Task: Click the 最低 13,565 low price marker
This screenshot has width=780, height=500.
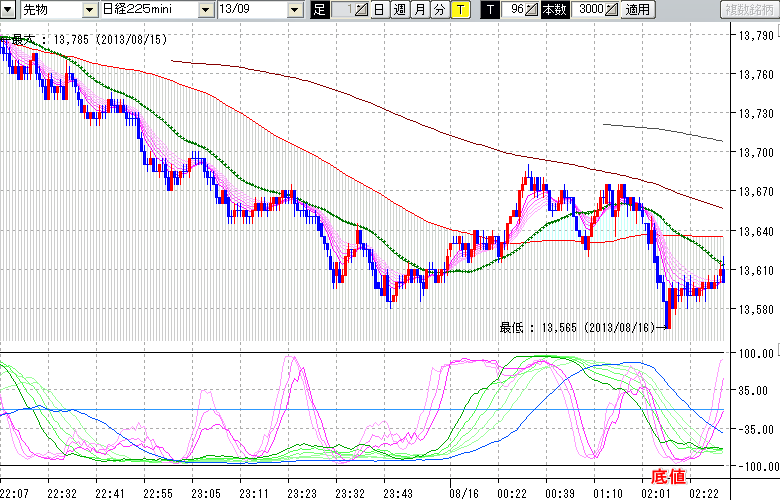Action: click(580, 327)
